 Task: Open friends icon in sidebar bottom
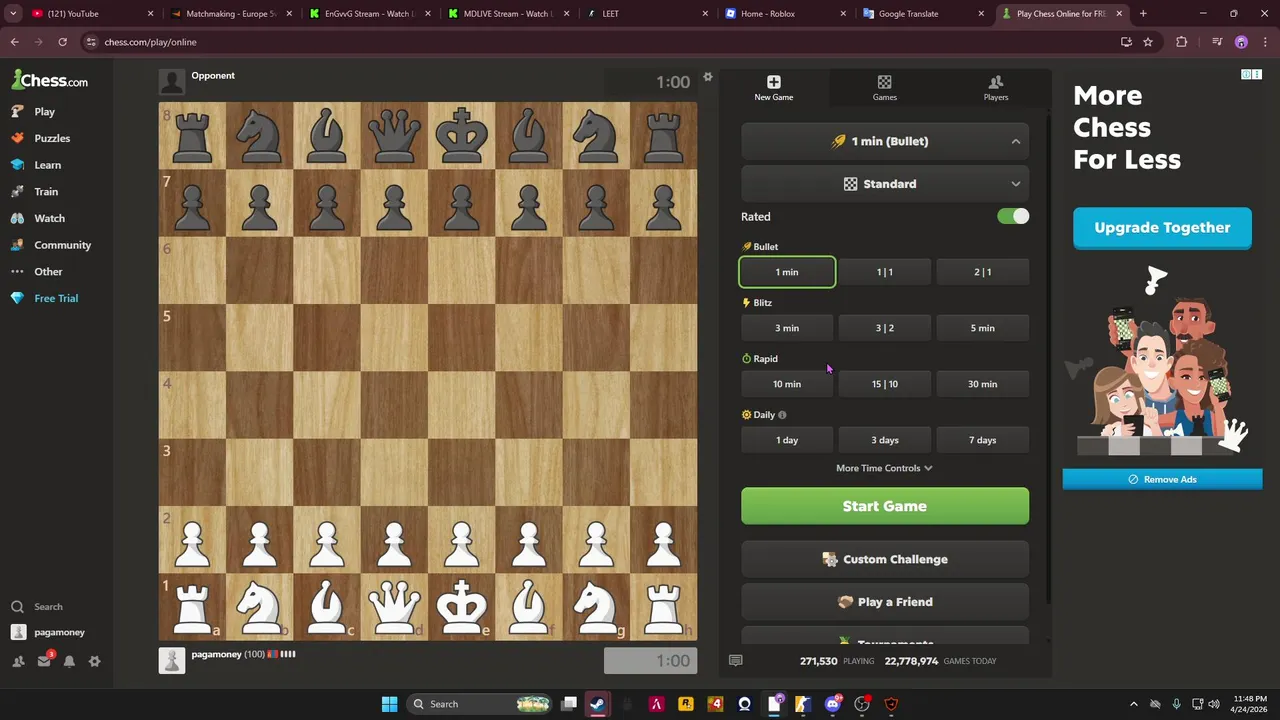coord(18,661)
